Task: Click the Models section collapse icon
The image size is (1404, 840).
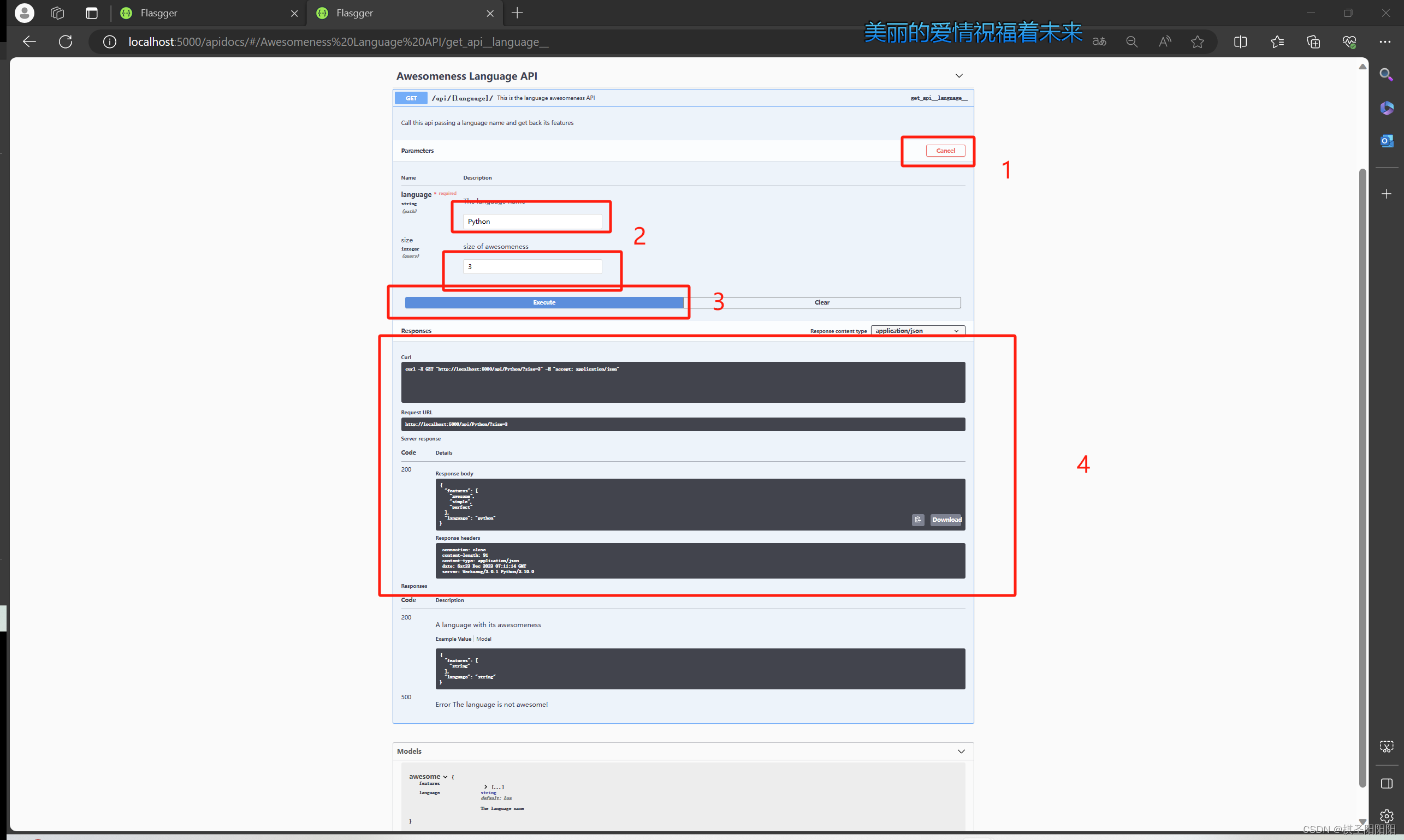Action: coord(959,751)
